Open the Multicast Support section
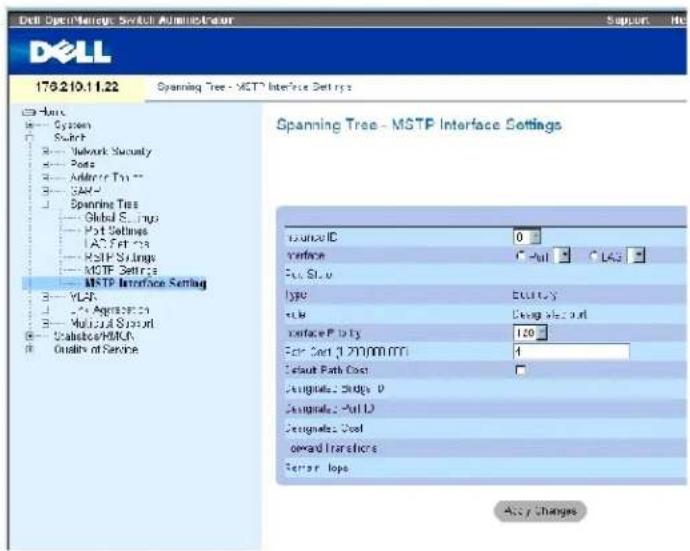The image size is (690, 551). pos(112,323)
